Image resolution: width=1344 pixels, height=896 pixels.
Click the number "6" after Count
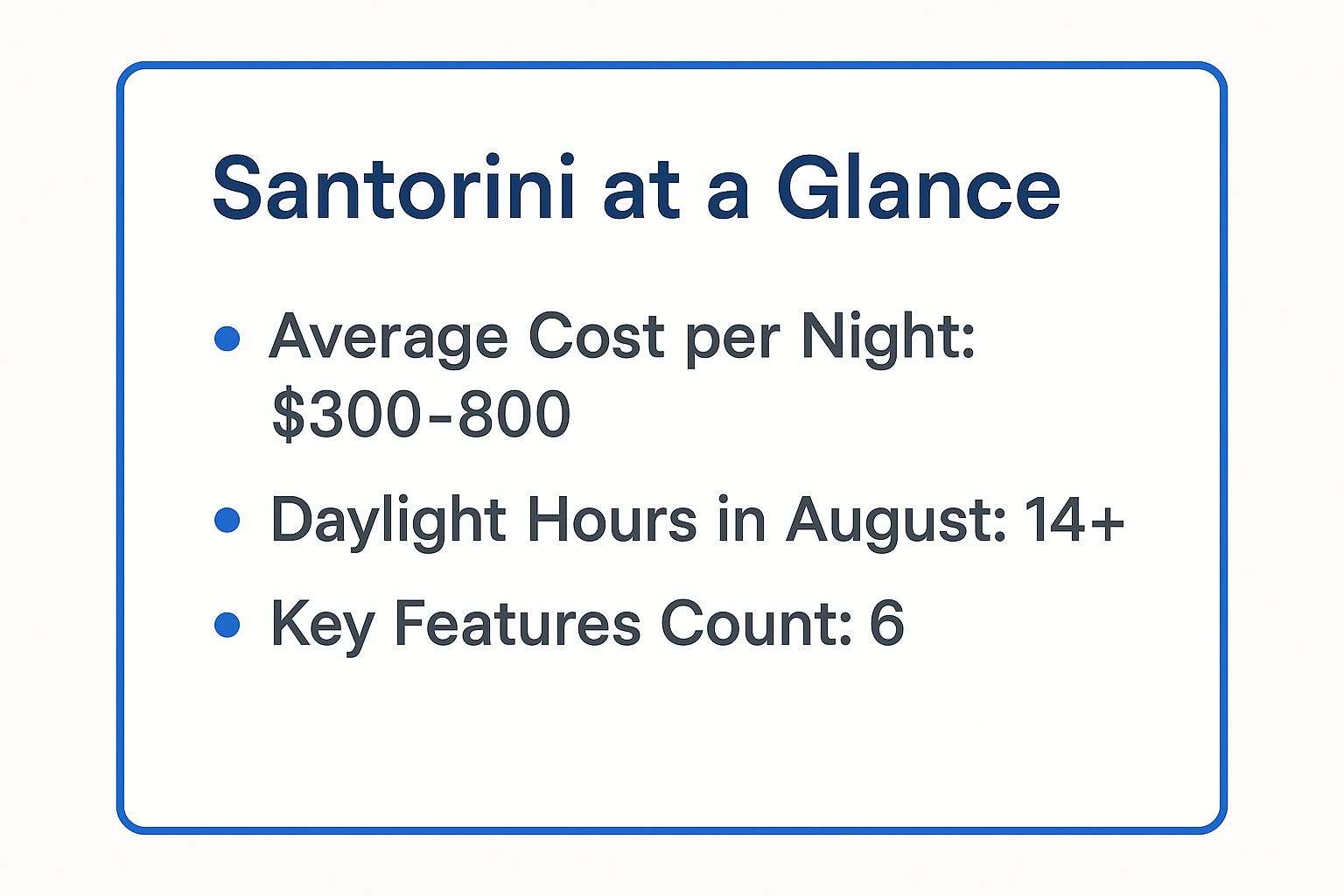(x=885, y=624)
